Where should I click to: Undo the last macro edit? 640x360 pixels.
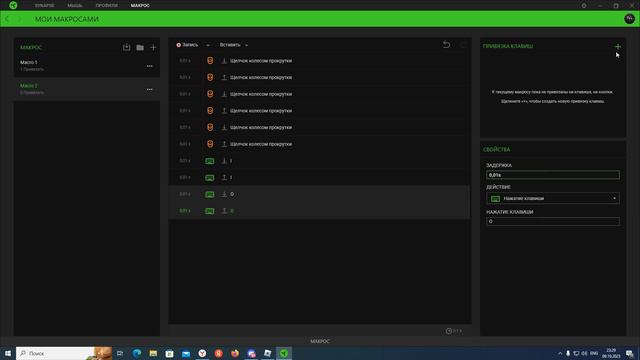point(447,44)
